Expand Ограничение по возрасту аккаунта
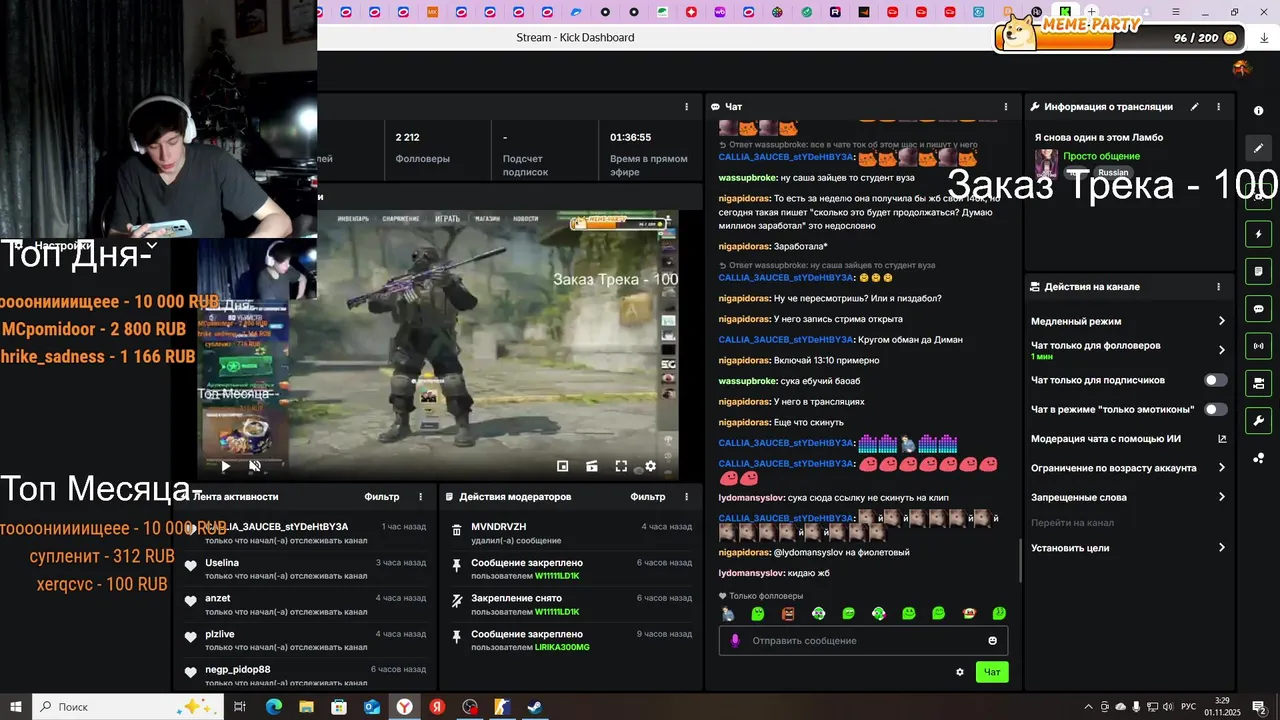Screen dimensions: 1280x720 (1128, 468)
